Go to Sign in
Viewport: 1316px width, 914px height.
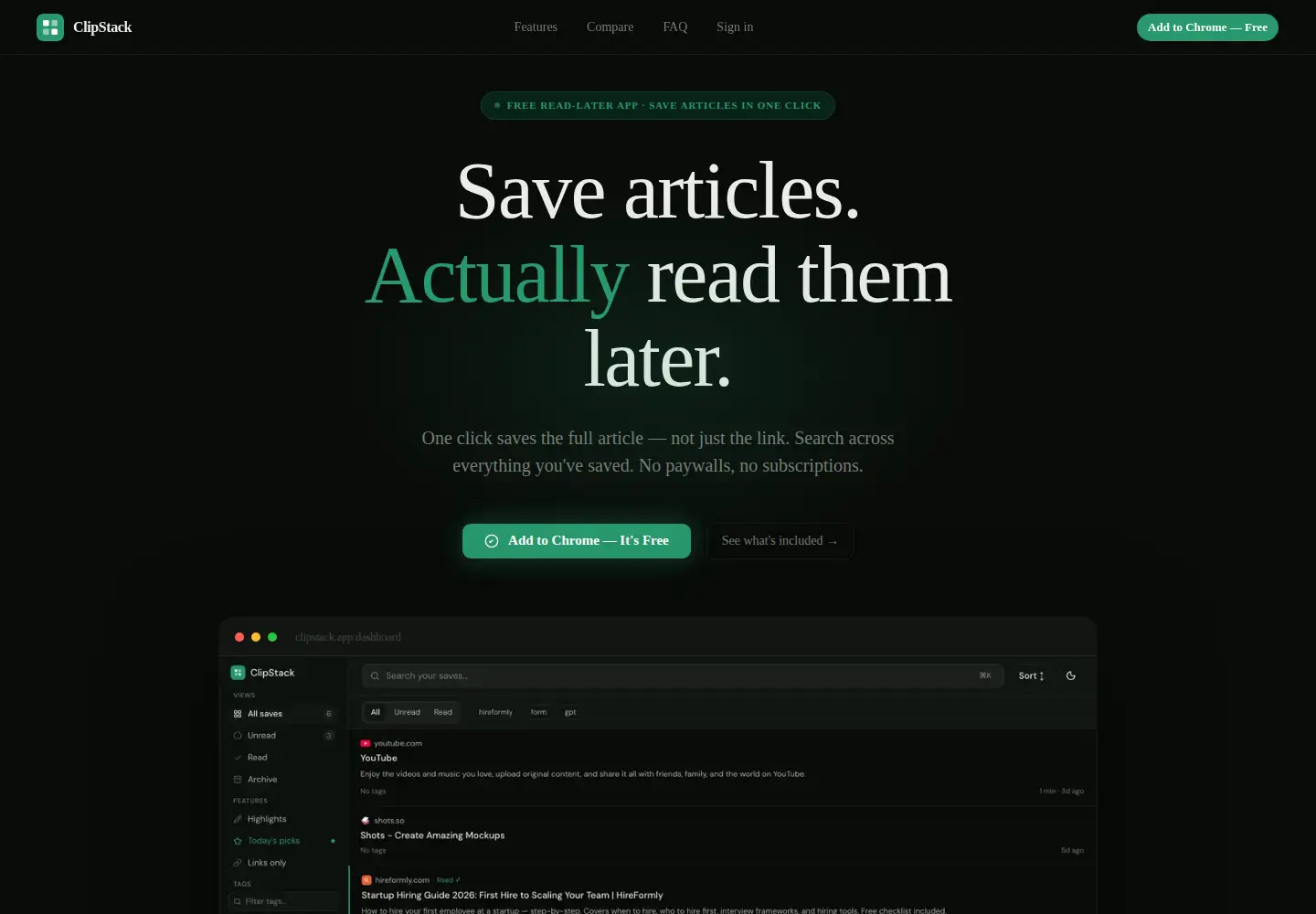point(735,27)
